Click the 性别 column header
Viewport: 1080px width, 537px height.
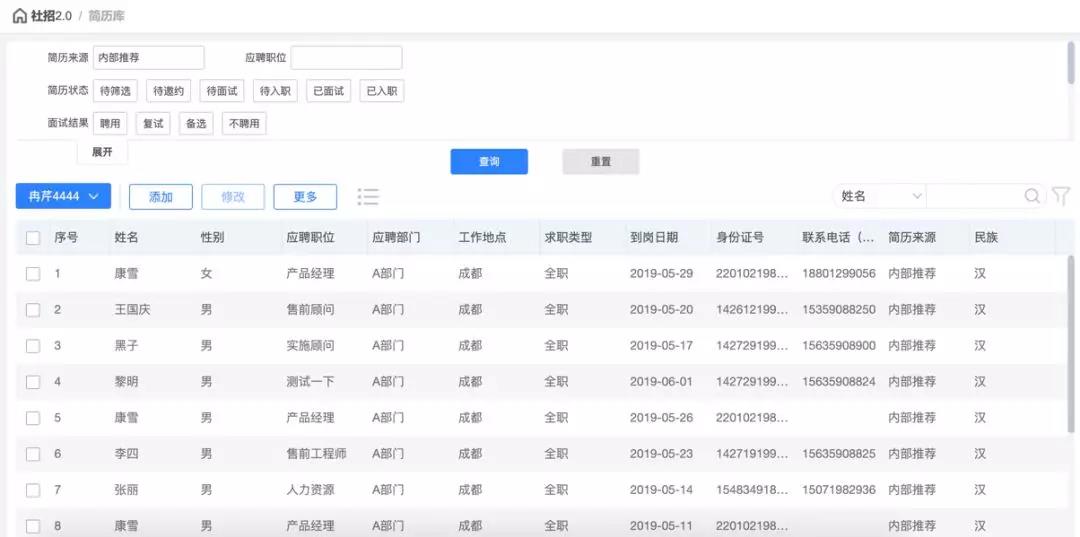[212, 238]
